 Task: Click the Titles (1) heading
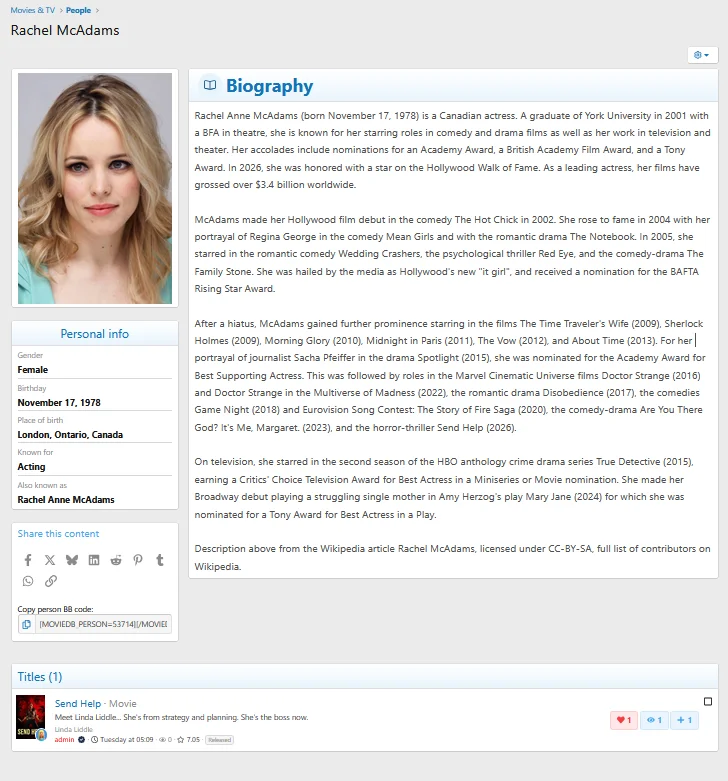click(40, 676)
